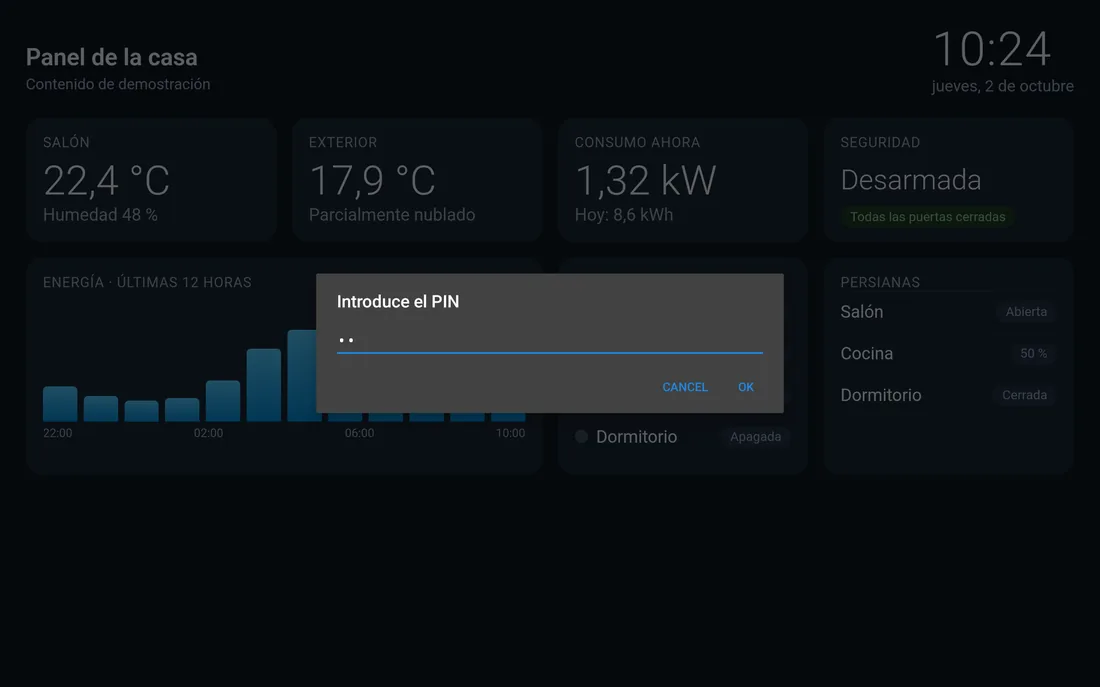The width and height of the screenshot is (1100, 687).
Task: Click the EXTERIOR card label
Action: click(x=343, y=142)
